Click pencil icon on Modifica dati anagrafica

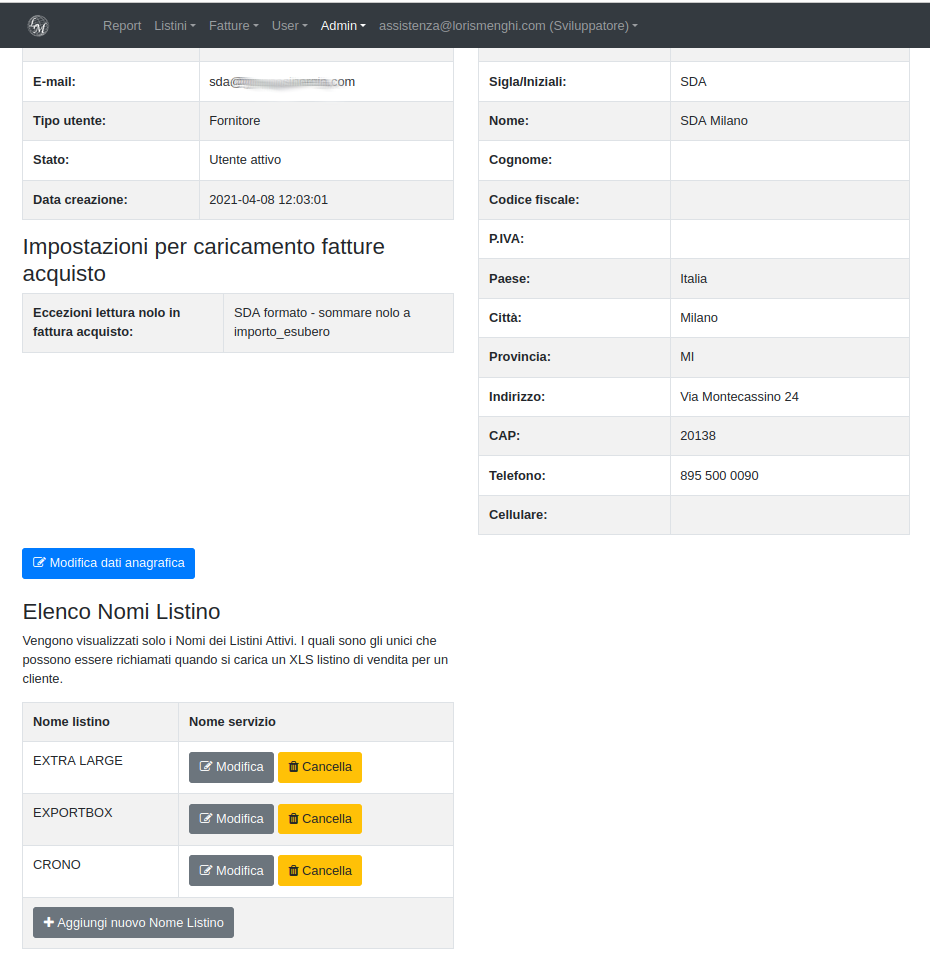coord(40,563)
